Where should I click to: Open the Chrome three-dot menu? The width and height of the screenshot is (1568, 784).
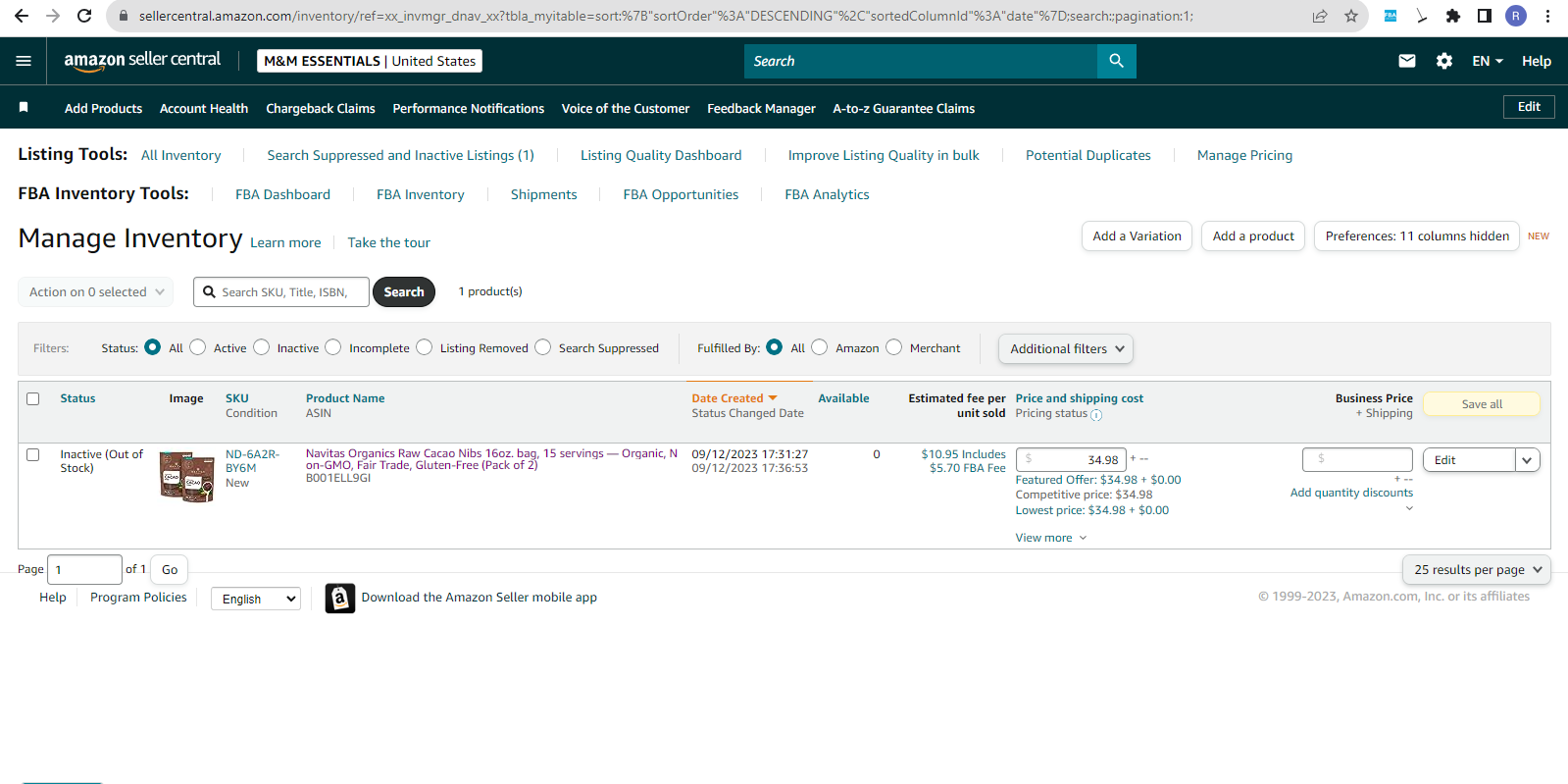[x=1547, y=16]
